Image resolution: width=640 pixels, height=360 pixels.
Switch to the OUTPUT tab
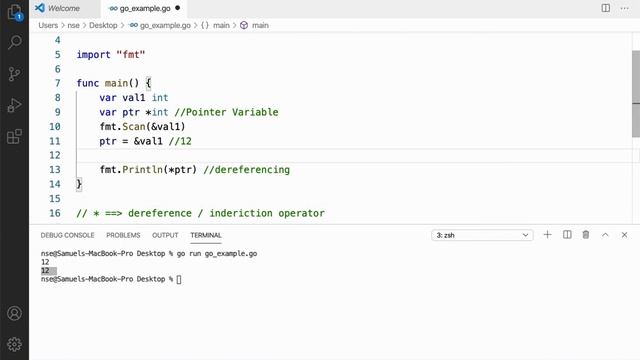click(x=165, y=235)
